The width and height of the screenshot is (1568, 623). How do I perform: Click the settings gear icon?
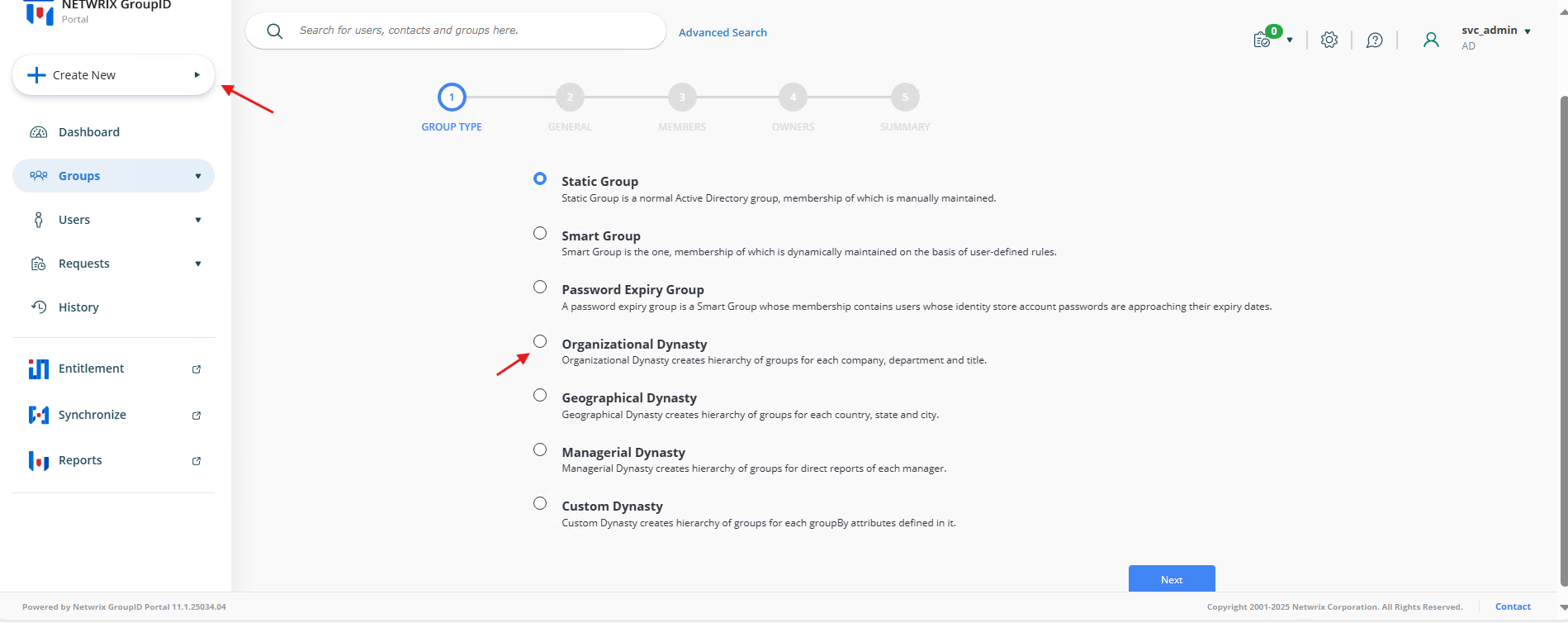click(x=1329, y=40)
